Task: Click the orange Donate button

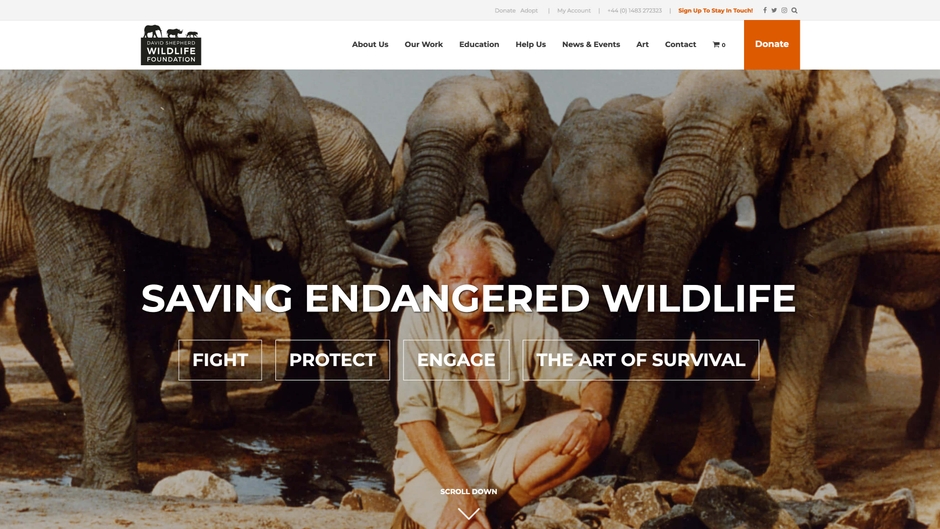Action: tap(772, 44)
